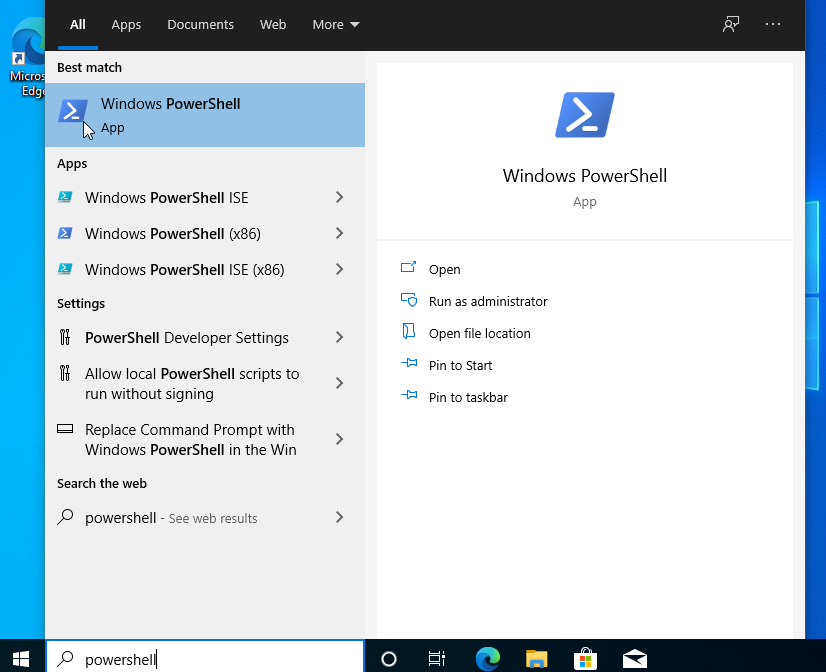
Task: Expand Windows PowerShell (x86) options arrow
Action: click(x=339, y=234)
